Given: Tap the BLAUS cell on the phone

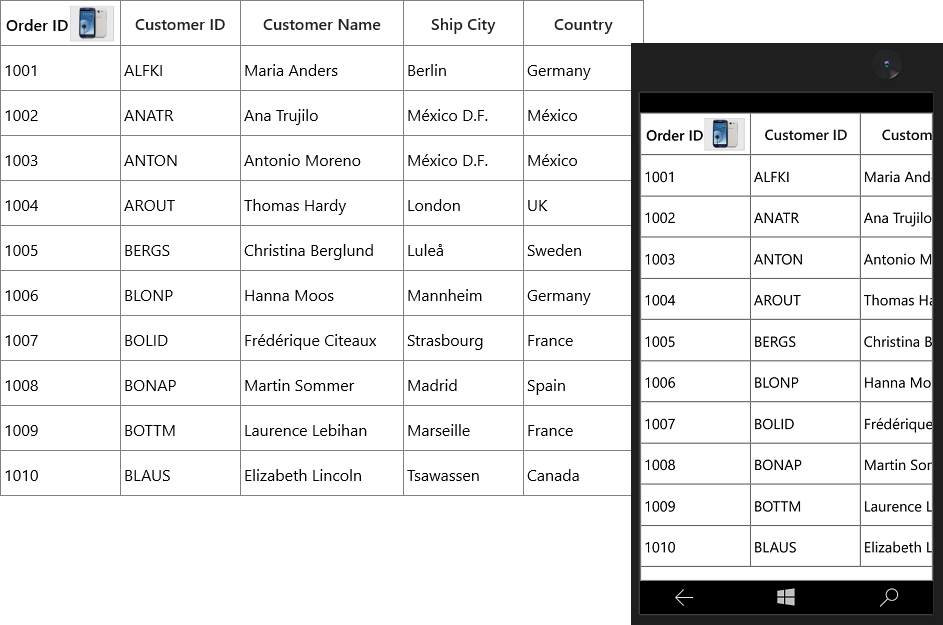Looking at the screenshot, I should [805, 547].
